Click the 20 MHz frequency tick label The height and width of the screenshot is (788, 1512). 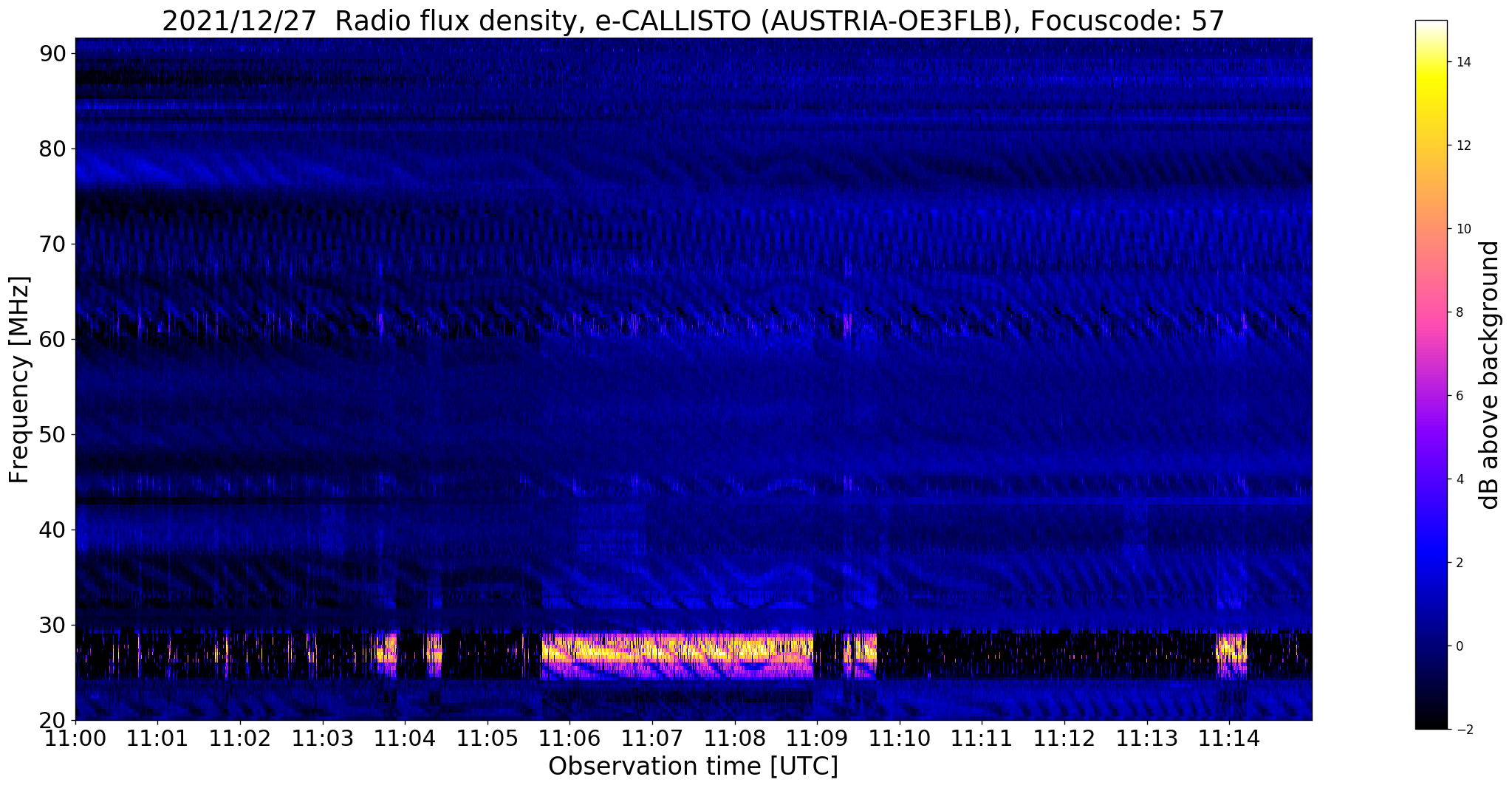[51, 720]
